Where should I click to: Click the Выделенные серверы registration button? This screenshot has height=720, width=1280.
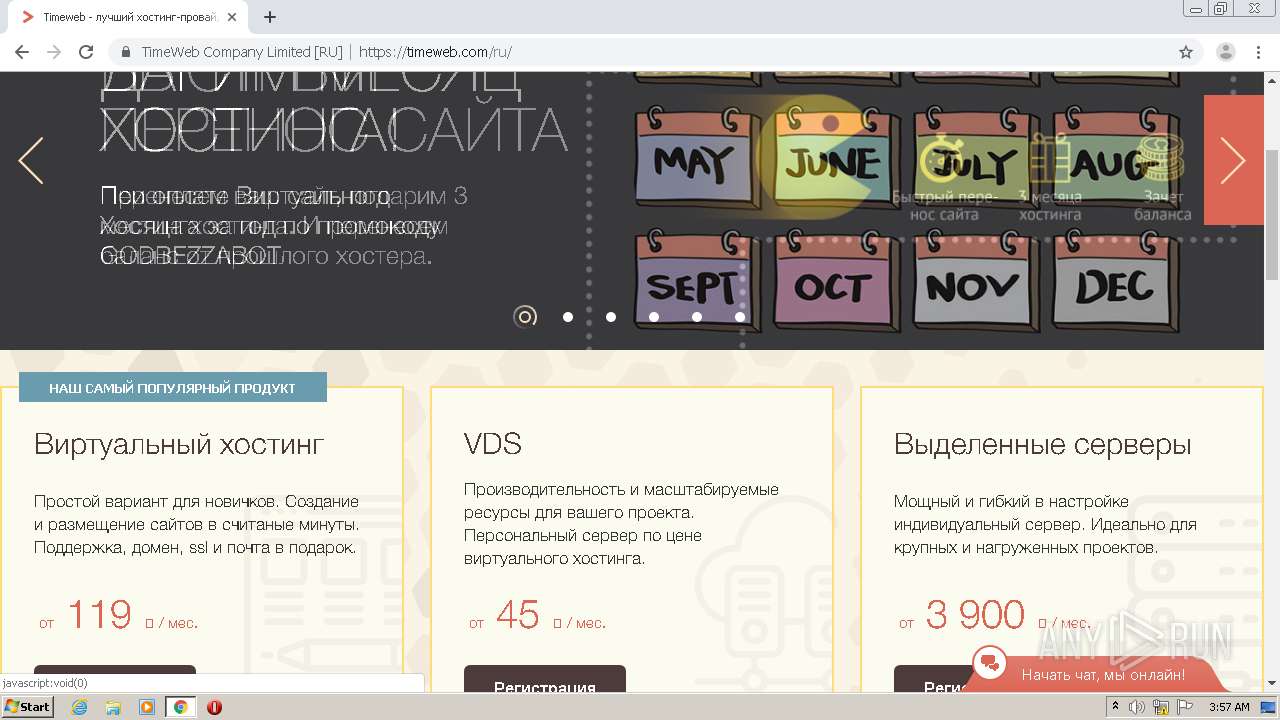tap(928, 679)
